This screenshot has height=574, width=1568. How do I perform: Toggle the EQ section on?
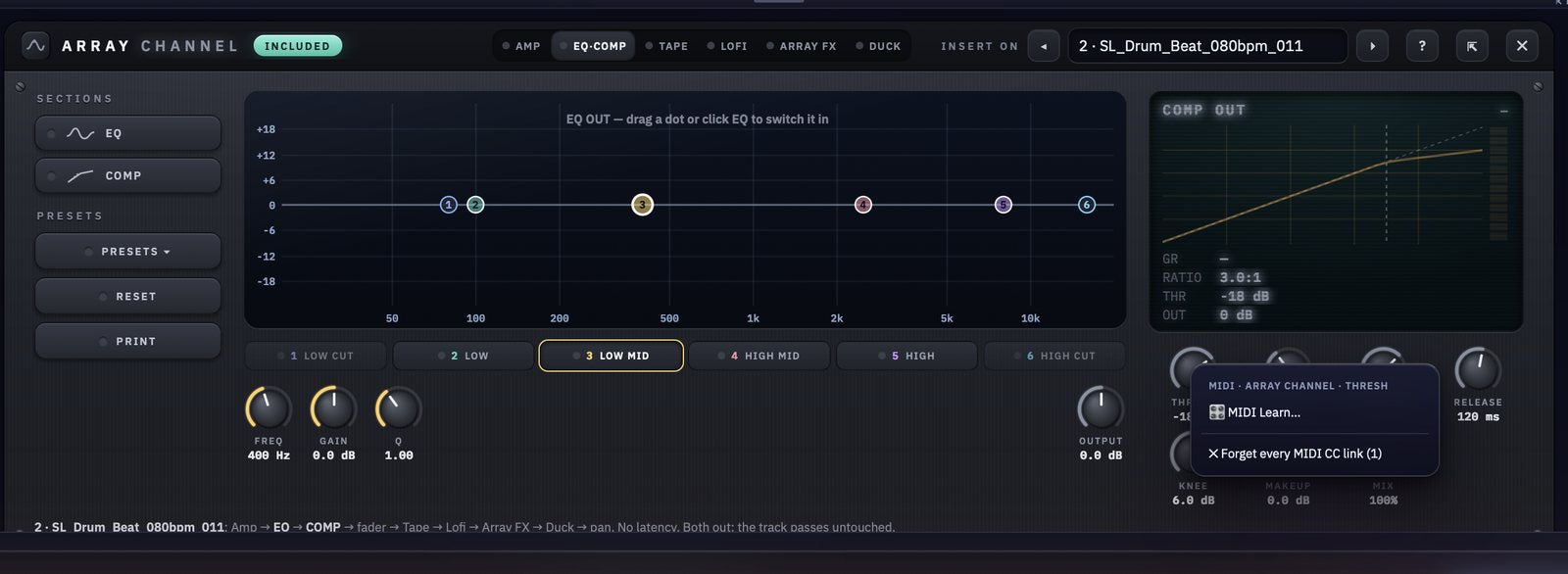pyautogui.click(x=127, y=133)
